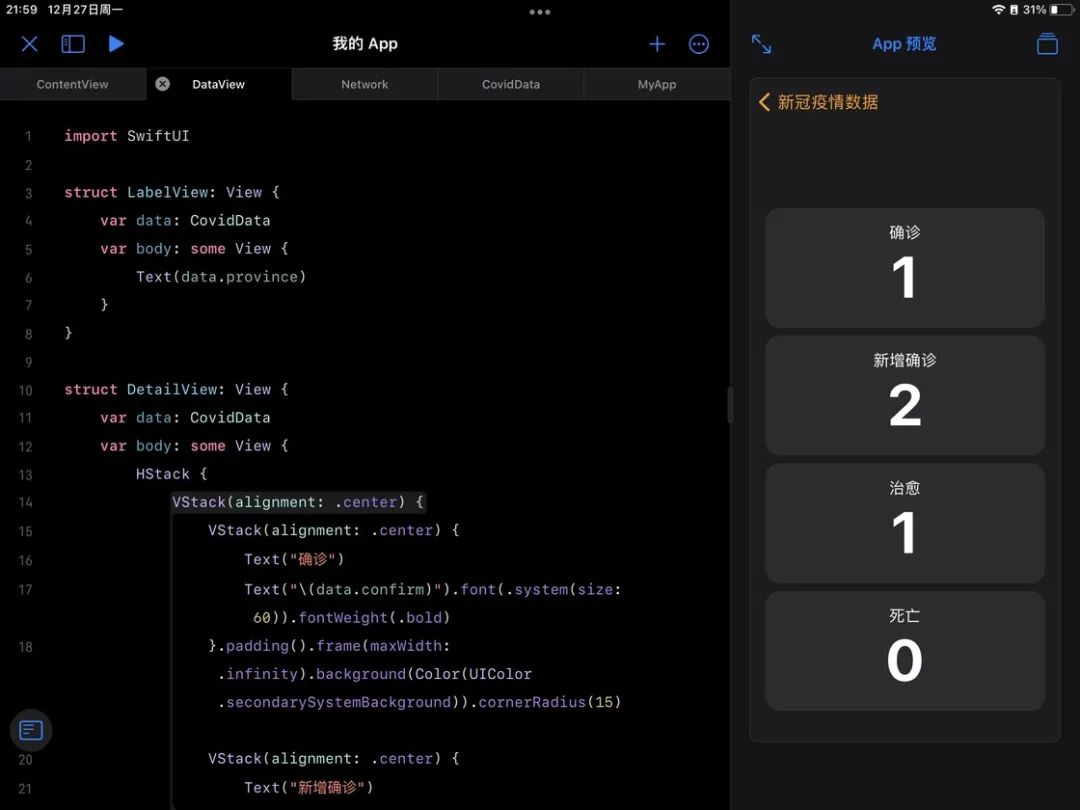Open the preview windows stack icon
This screenshot has height=810, width=1080.
tap(1047, 44)
